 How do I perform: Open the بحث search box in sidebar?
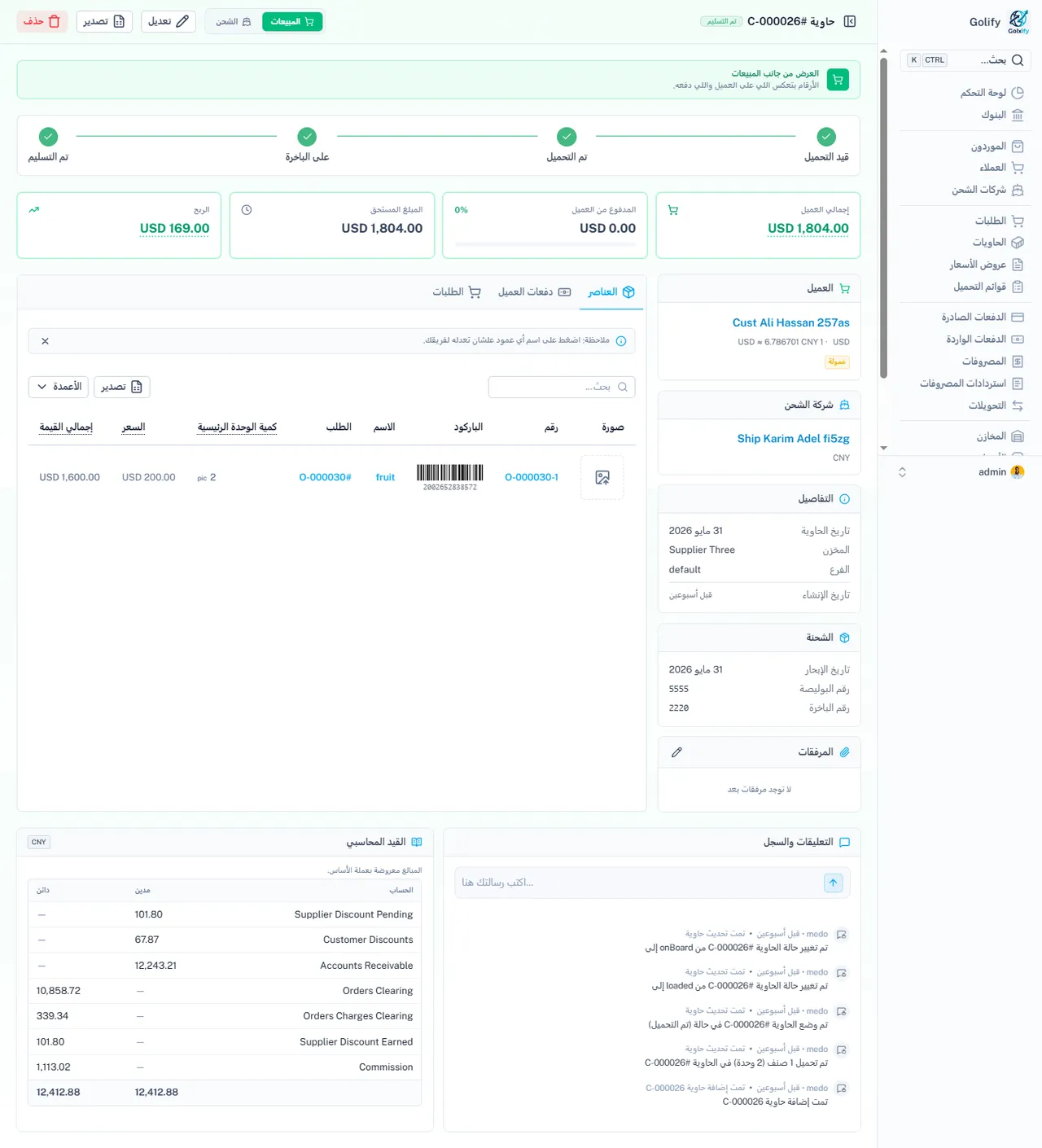pos(965,60)
